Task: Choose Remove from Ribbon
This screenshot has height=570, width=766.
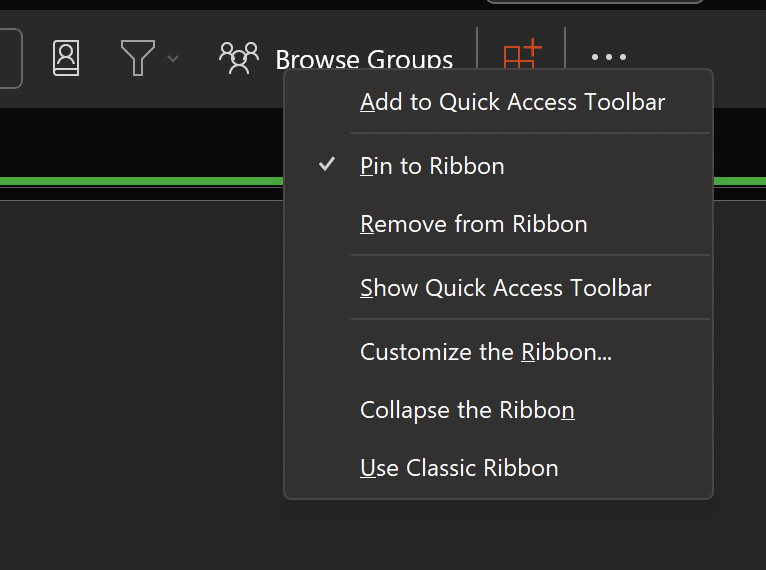Action: pyautogui.click(x=473, y=224)
